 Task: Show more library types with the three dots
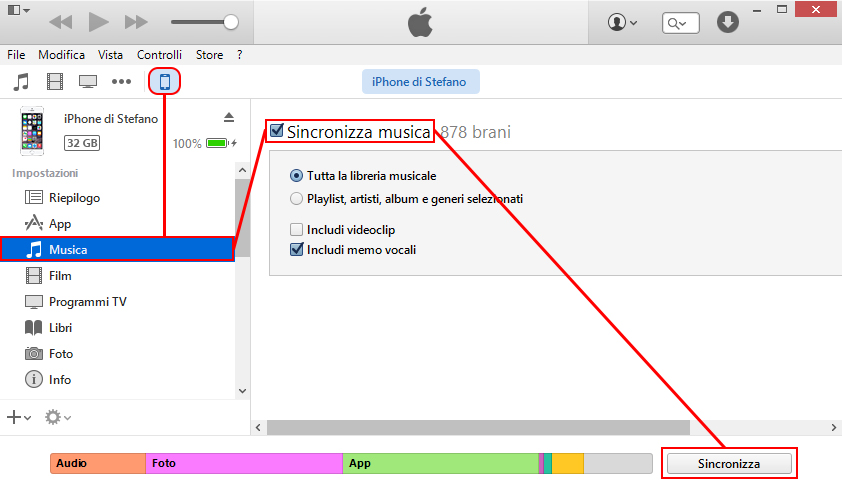(x=121, y=82)
